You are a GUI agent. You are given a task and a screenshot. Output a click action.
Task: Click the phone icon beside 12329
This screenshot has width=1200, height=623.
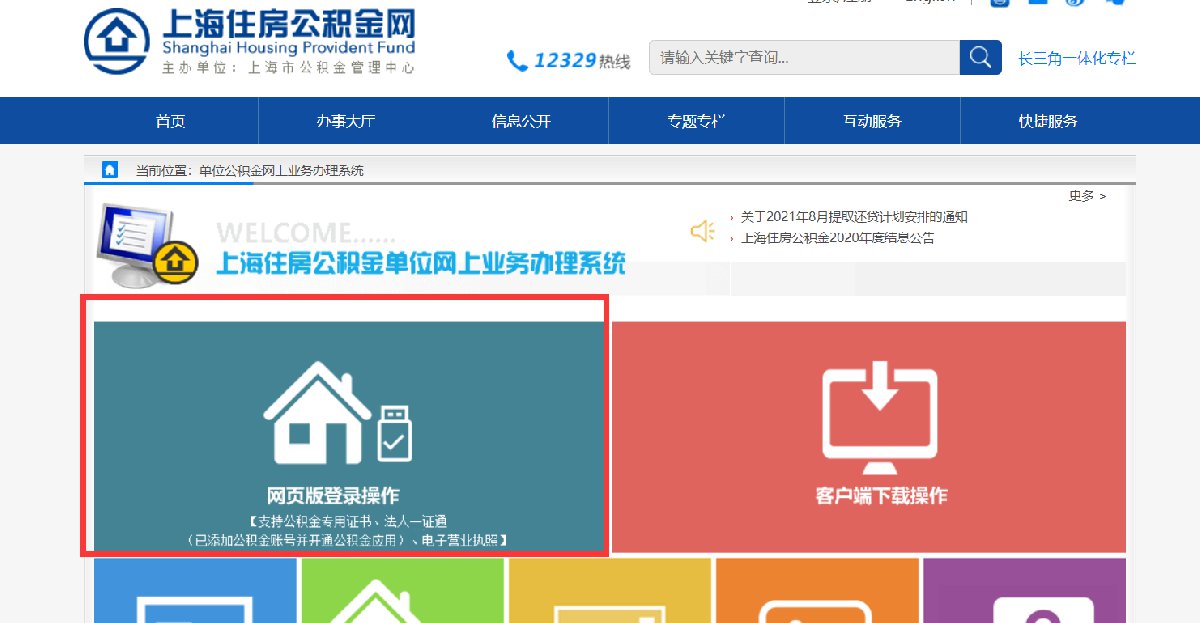point(517,61)
